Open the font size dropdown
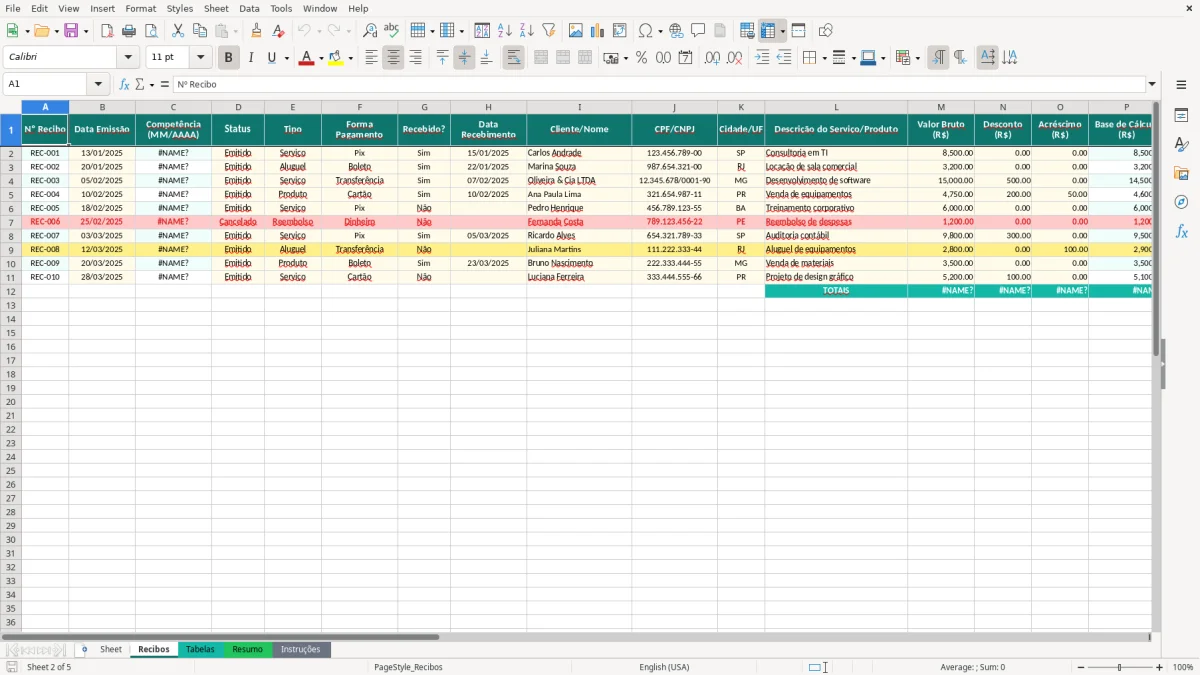Viewport: 1200px width, 675px height. (200, 58)
